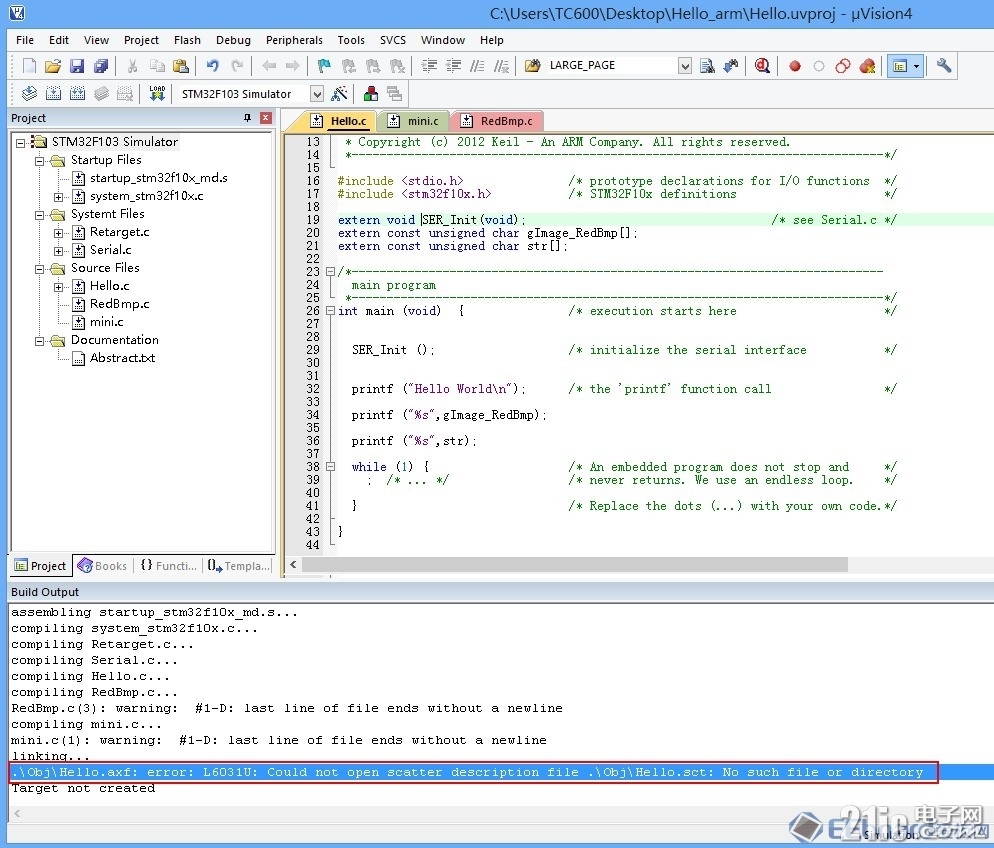
Task: Open a file with the folder icon
Action: (x=53, y=66)
